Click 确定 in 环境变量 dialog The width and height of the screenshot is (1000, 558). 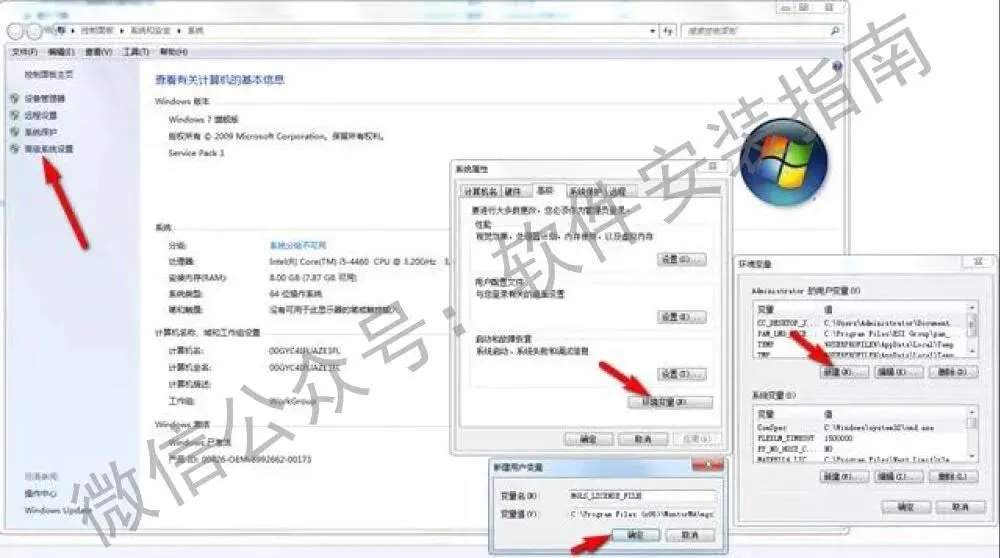(906, 507)
